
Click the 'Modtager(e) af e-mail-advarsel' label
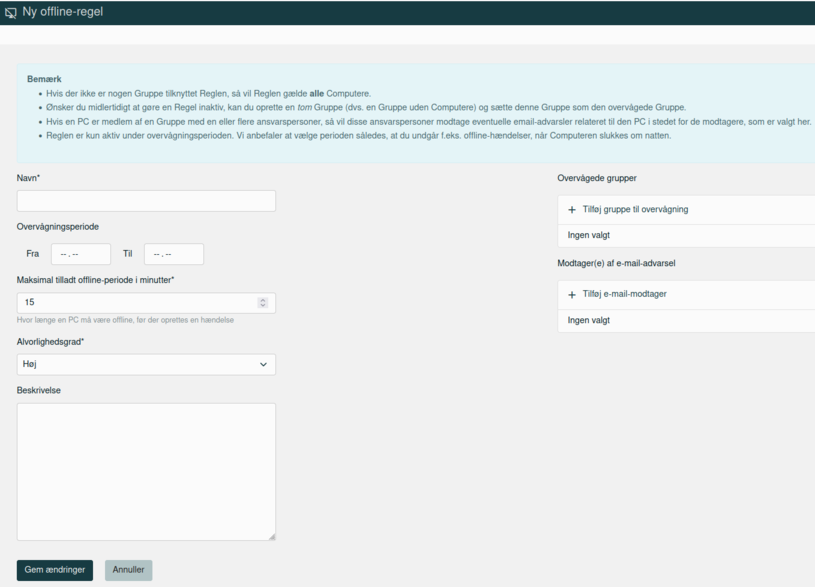[616, 263]
